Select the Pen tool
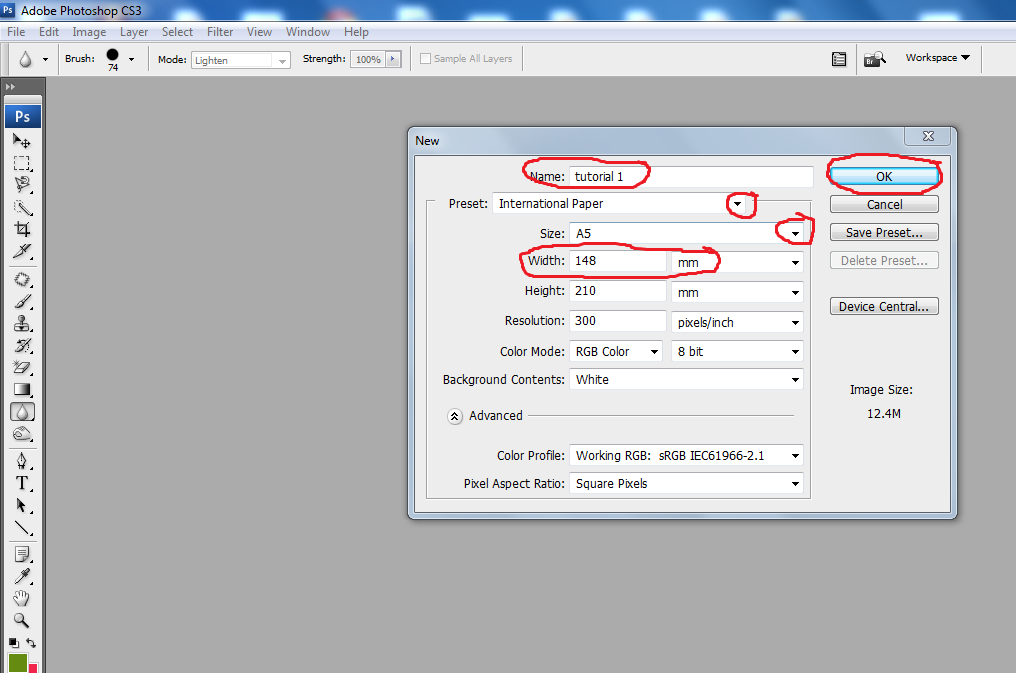The image size is (1016, 673). 22,461
